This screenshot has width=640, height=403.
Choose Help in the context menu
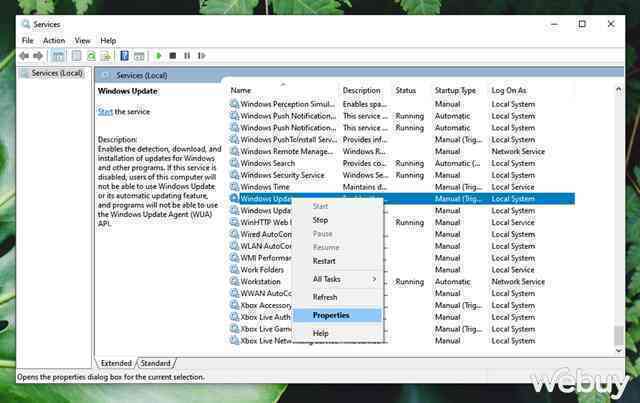(338, 333)
